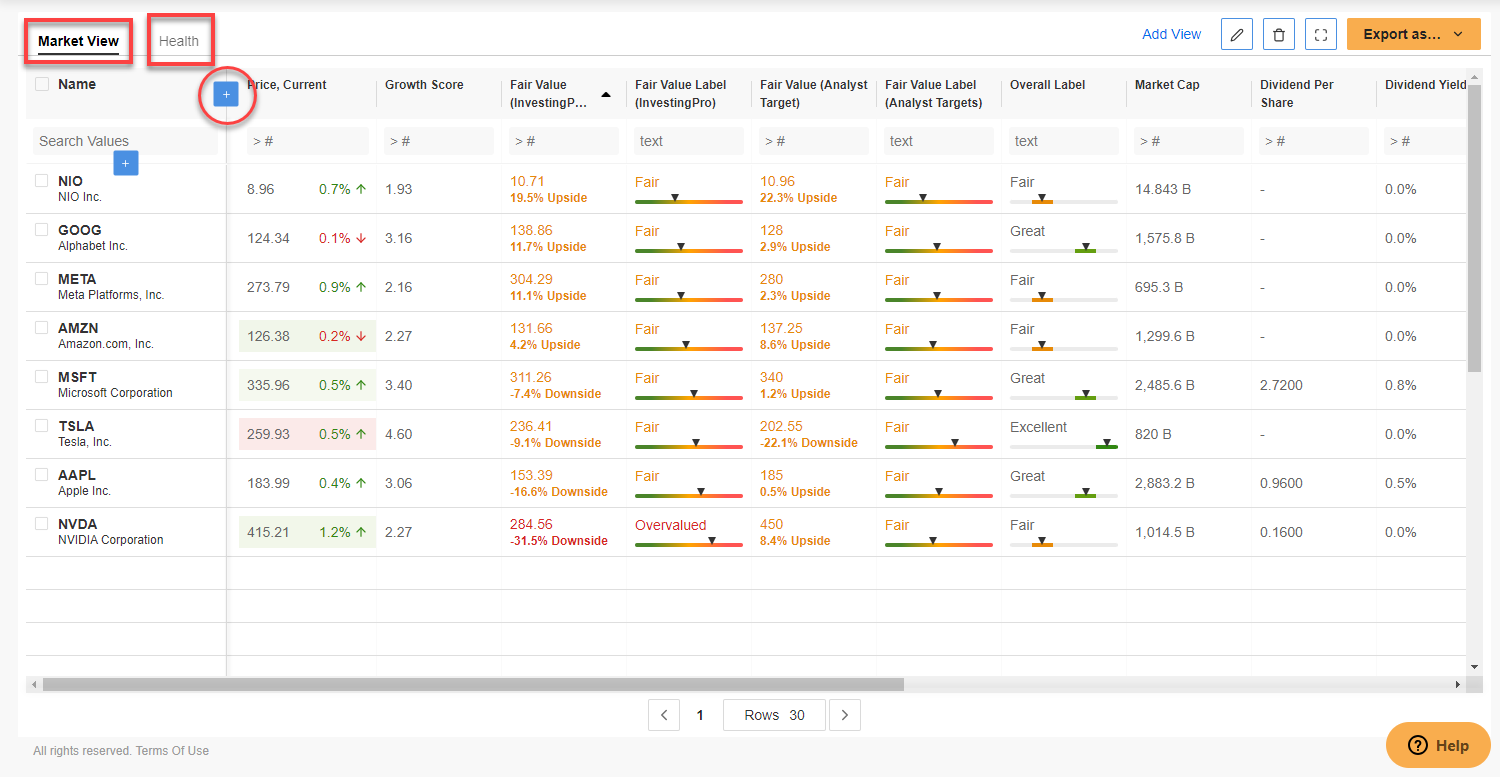Image resolution: width=1500 pixels, height=777 pixels.
Task: Switch to the Market View tab
Action: 78,42
